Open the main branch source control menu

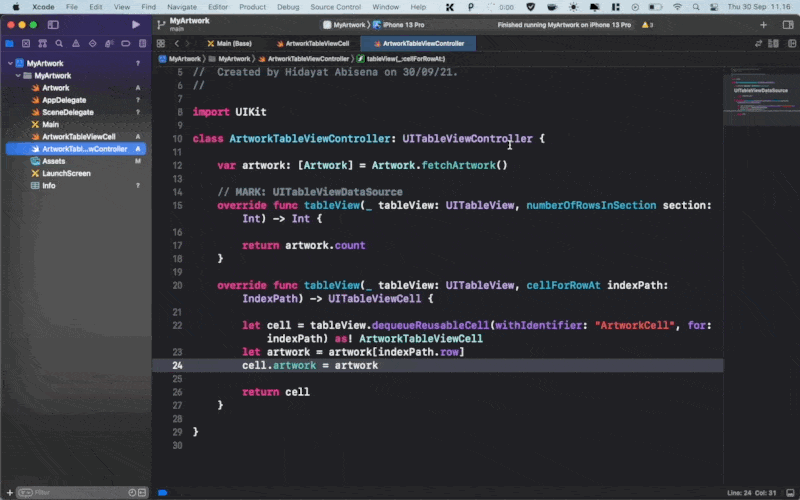[x=177, y=29]
